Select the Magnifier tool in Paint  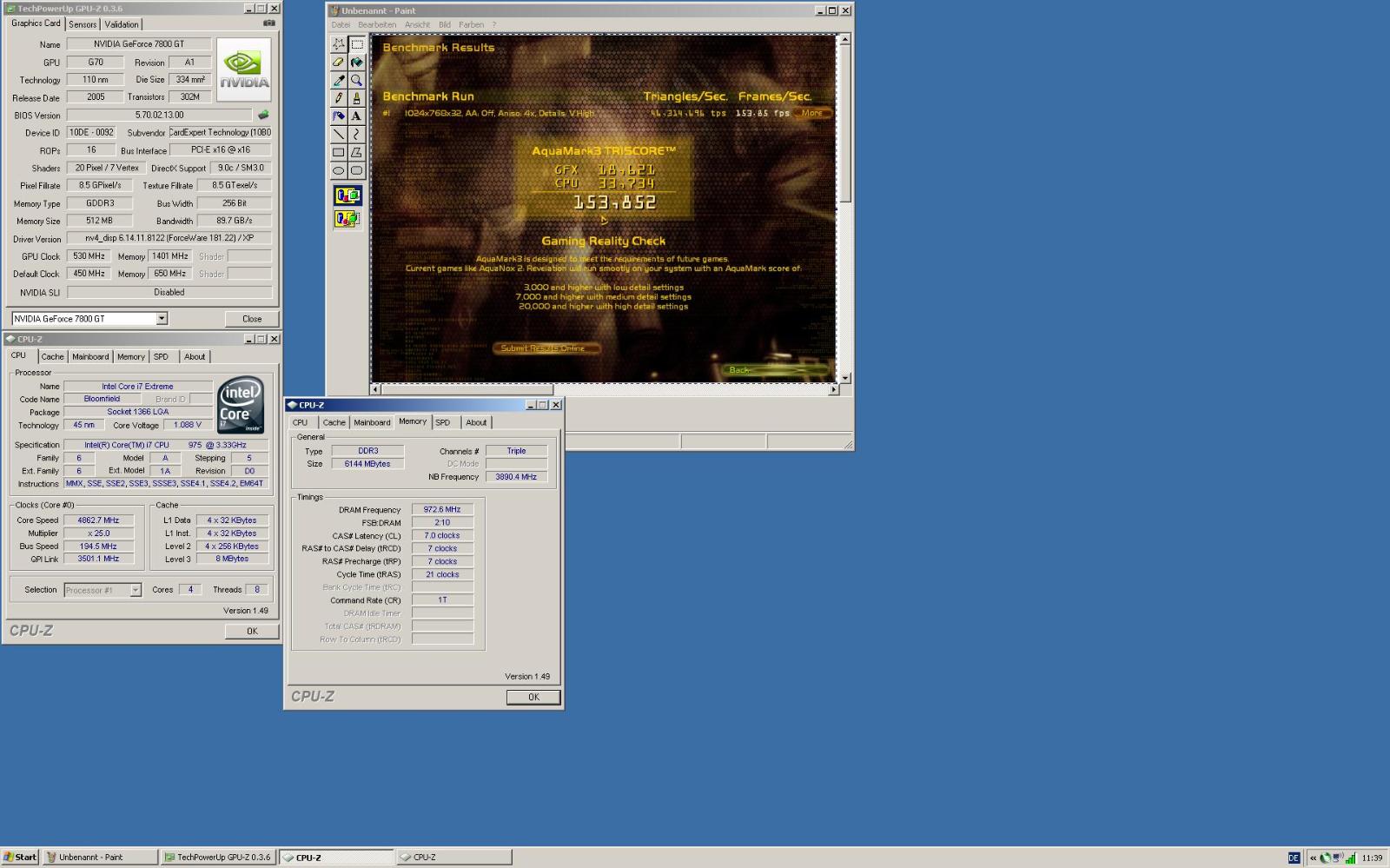click(356, 80)
